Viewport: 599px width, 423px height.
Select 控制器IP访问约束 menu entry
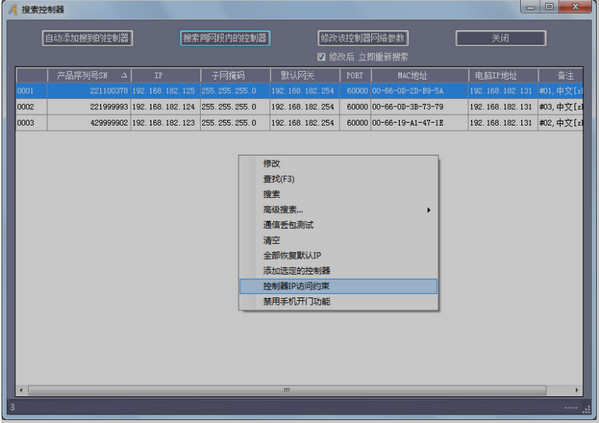click(338, 286)
